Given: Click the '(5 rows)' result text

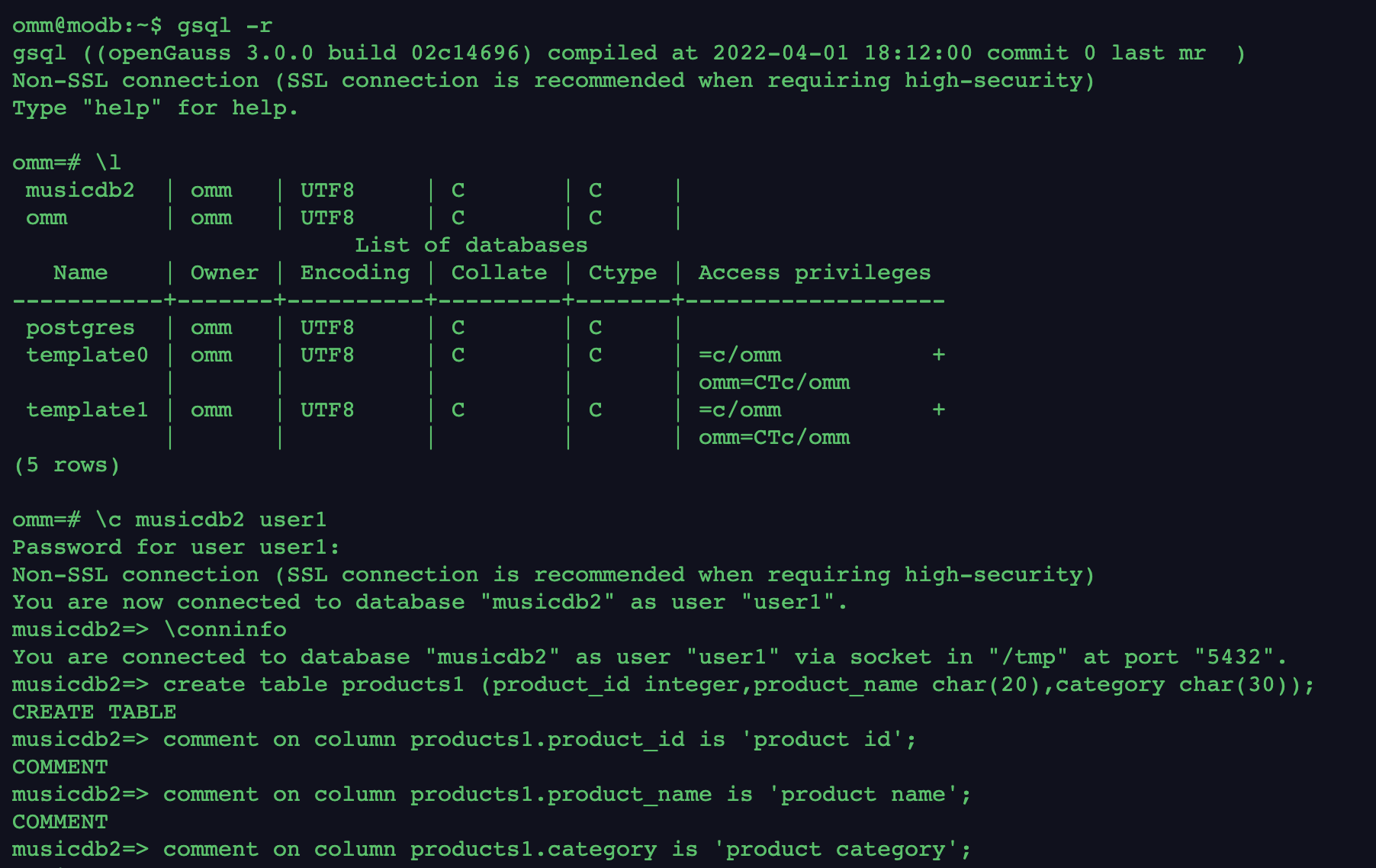Looking at the screenshot, I should 67,465.
